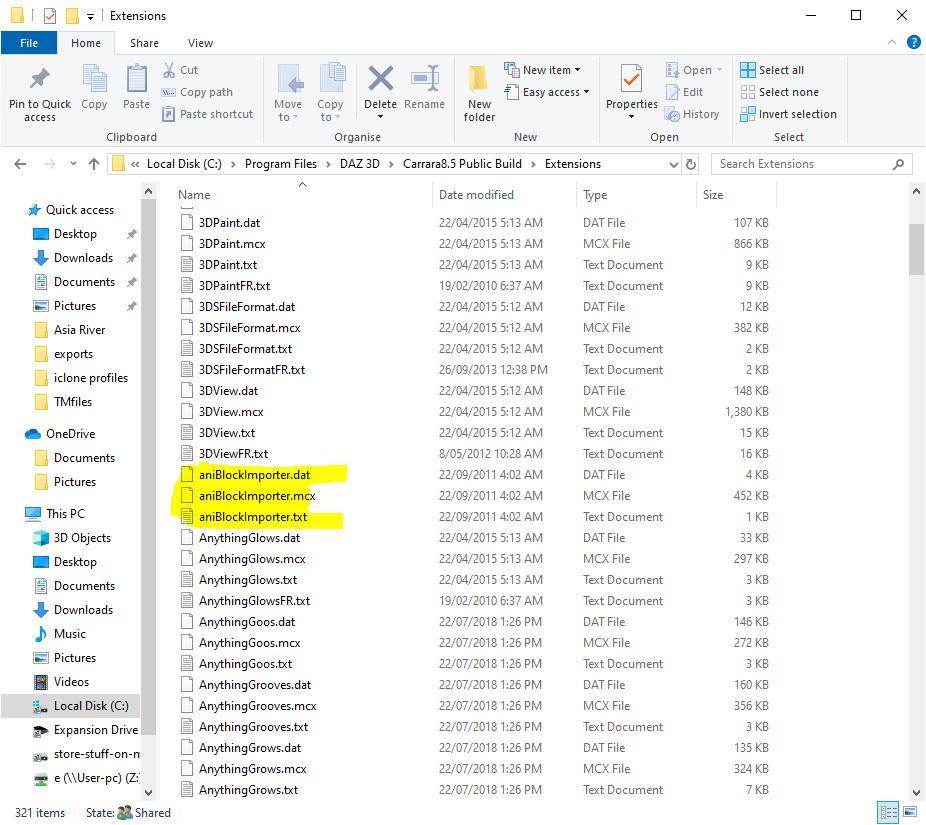Select aniBlockImporter.dat file
Screen dimensions: 926x825
point(255,475)
